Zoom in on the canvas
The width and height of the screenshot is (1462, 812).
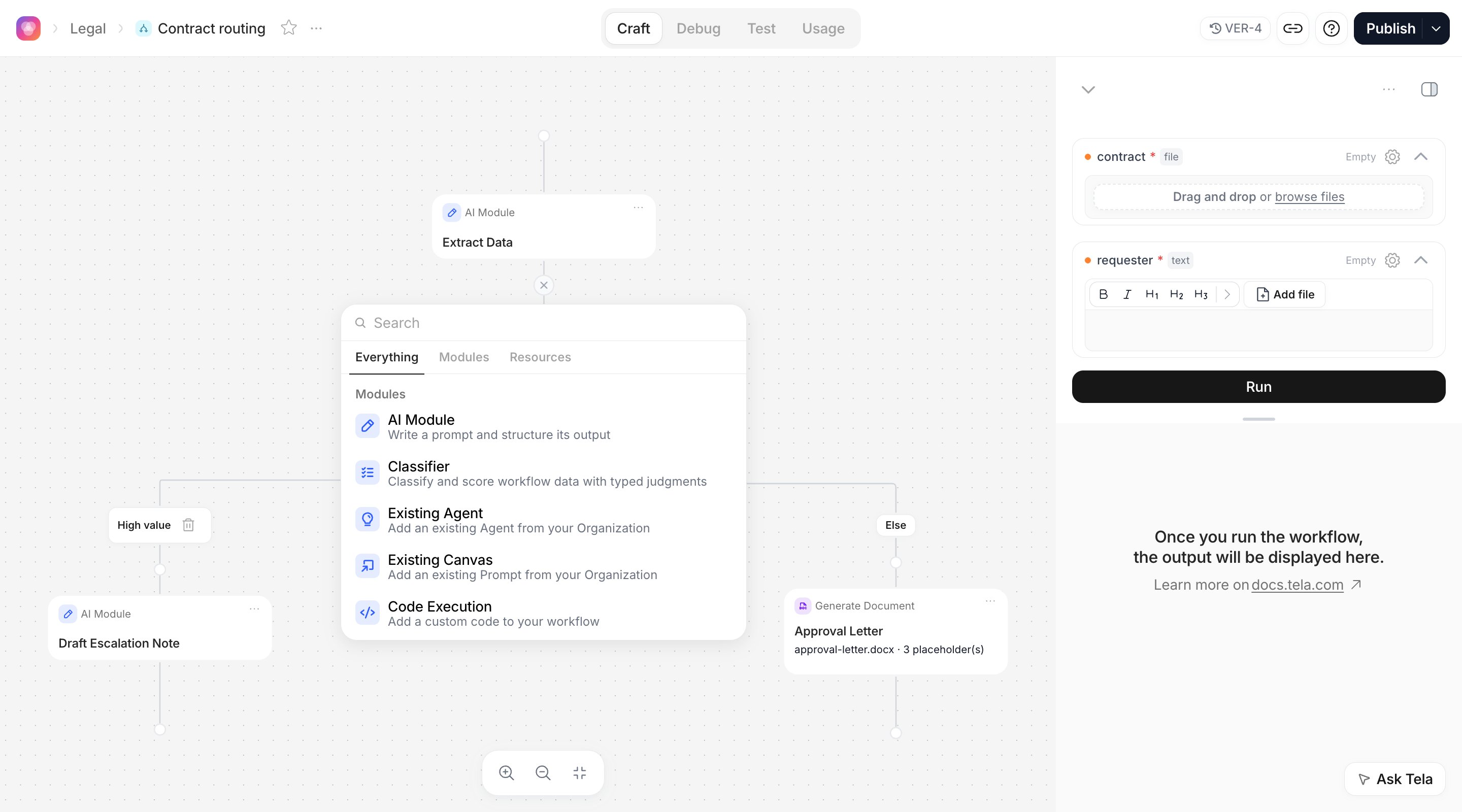click(506, 772)
